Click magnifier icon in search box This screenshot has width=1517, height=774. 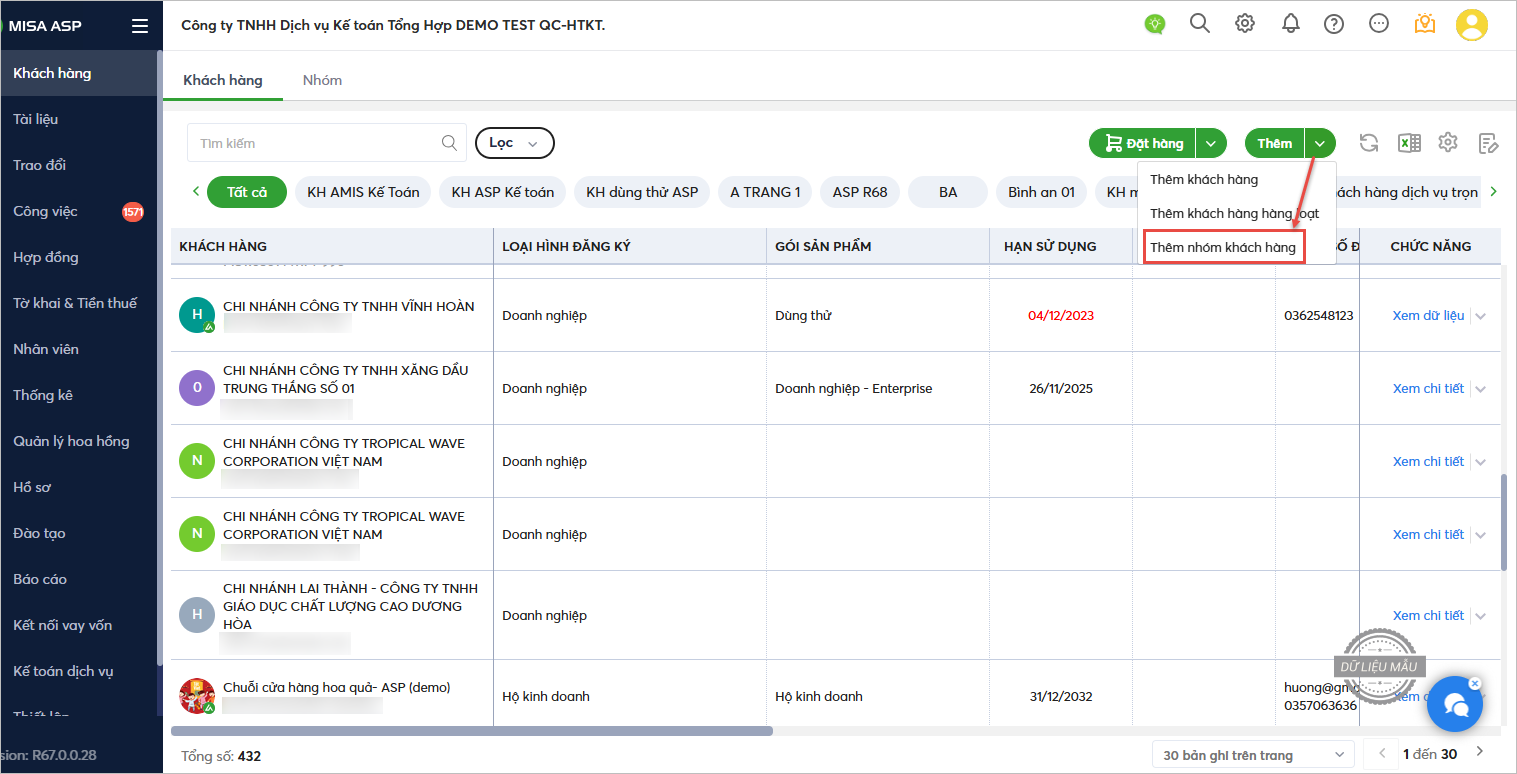(x=450, y=143)
